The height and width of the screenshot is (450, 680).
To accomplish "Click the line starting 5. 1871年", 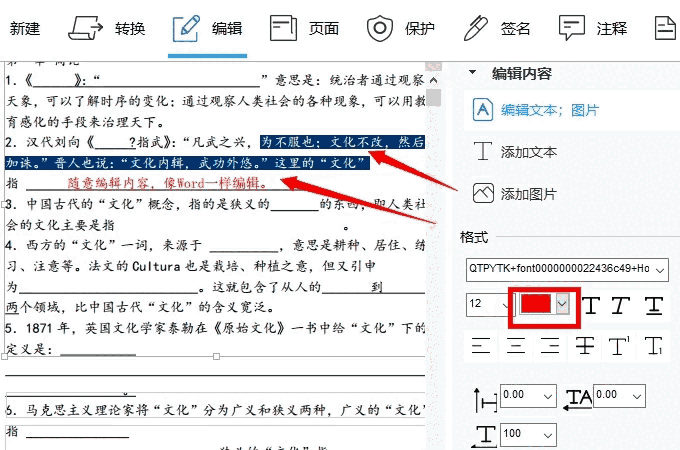I will [x=215, y=328].
